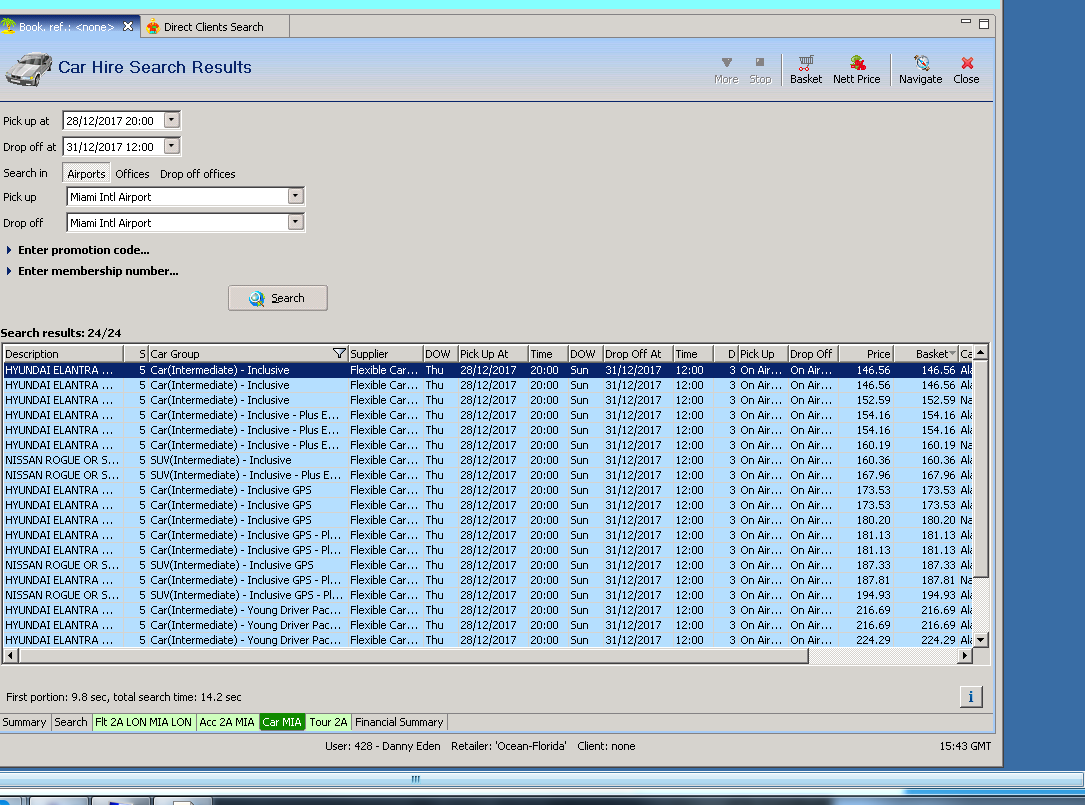This screenshot has width=1085, height=805.
Task: Select the Offices search option
Action: pyautogui.click(x=132, y=174)
